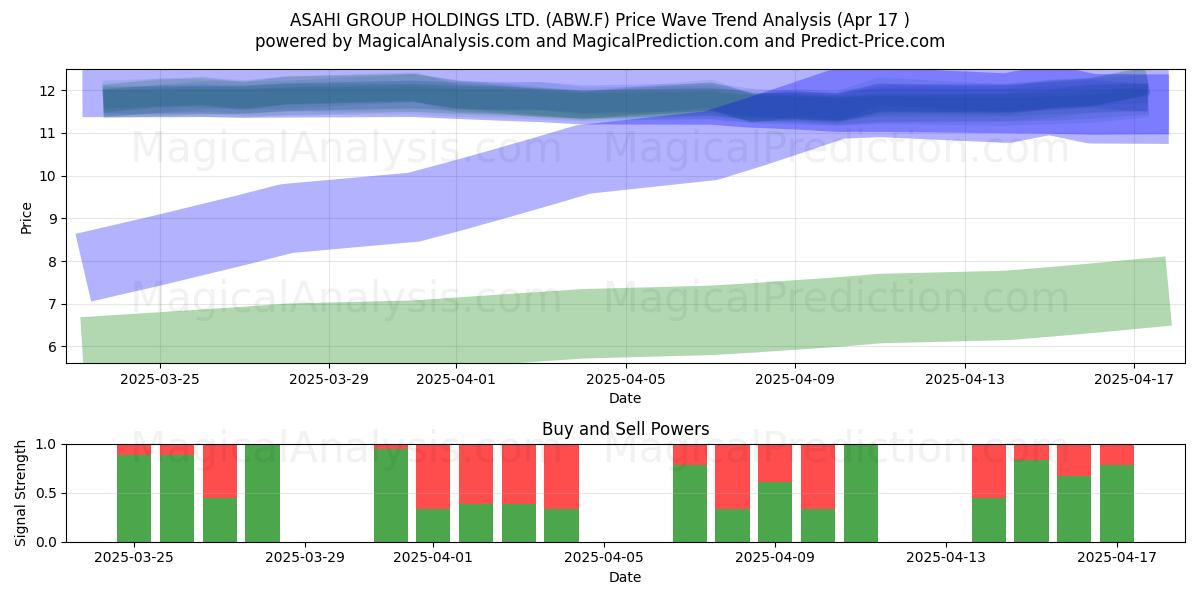Click the buy/sell bar above the 2025-04-09 tick

[x=775, y=493]
